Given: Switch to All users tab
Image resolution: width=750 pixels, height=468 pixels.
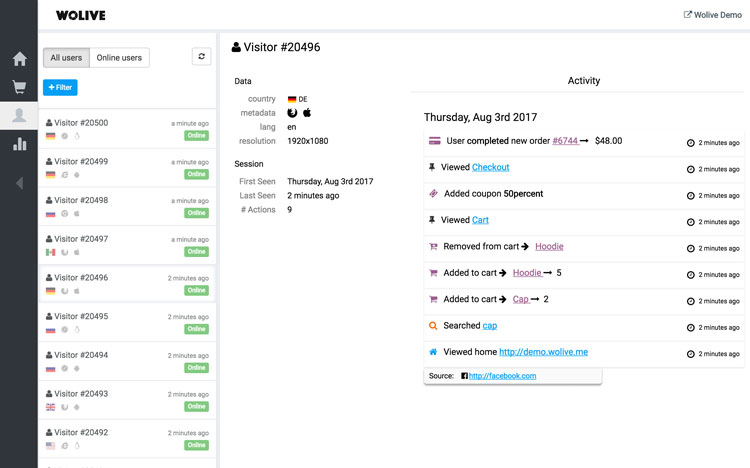Looking at the screenshot, I should 66,57.
